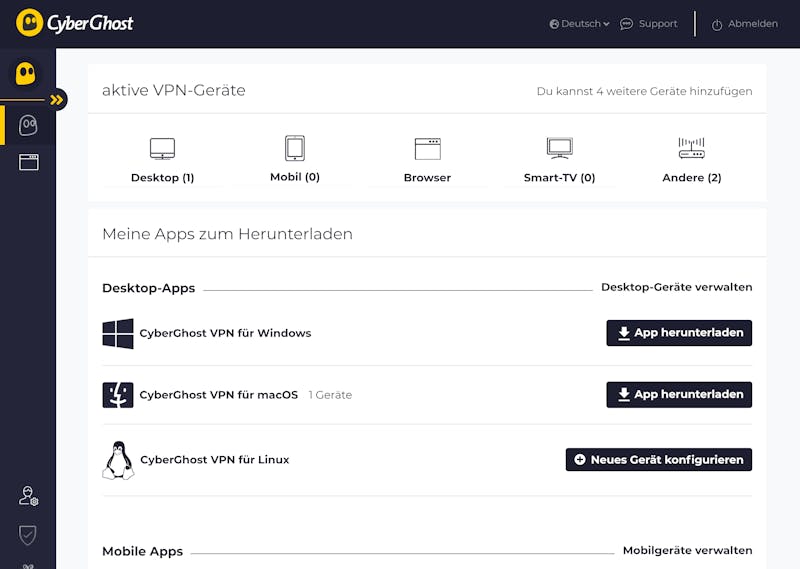Viewport: 800px width, 569px height.
Task: Download the macOS app
Action: coord(679,394)
